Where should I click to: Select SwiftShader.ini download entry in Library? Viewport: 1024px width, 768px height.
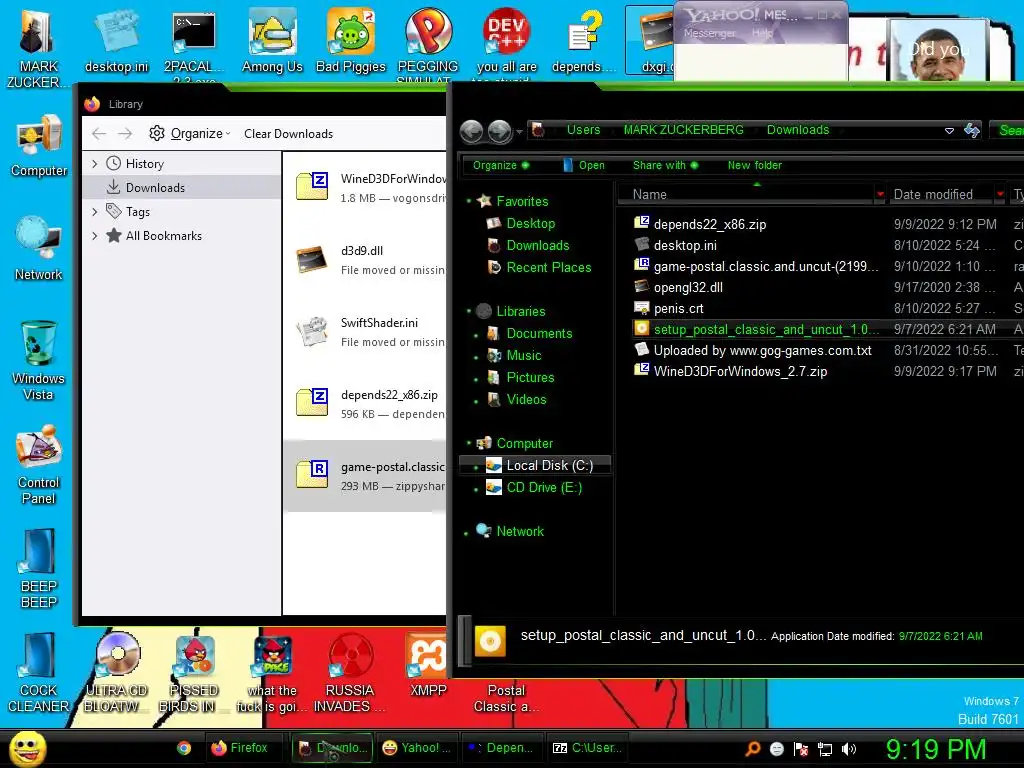tap(366, 332)
